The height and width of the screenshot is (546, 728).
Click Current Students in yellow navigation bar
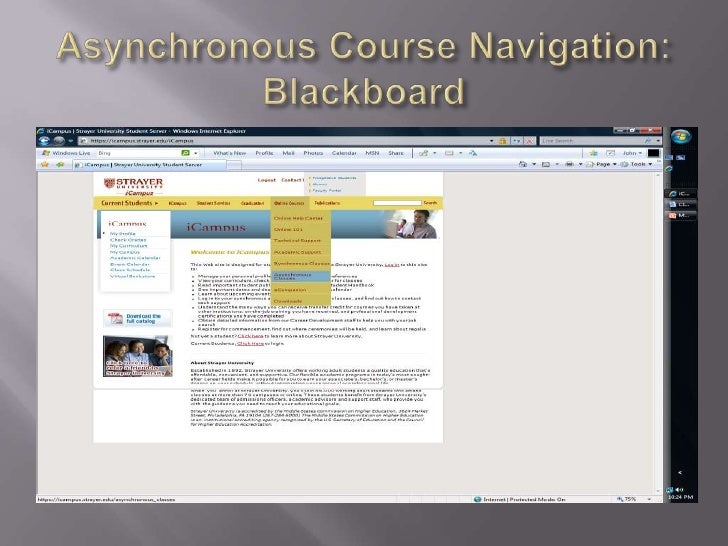pos(130,203)
